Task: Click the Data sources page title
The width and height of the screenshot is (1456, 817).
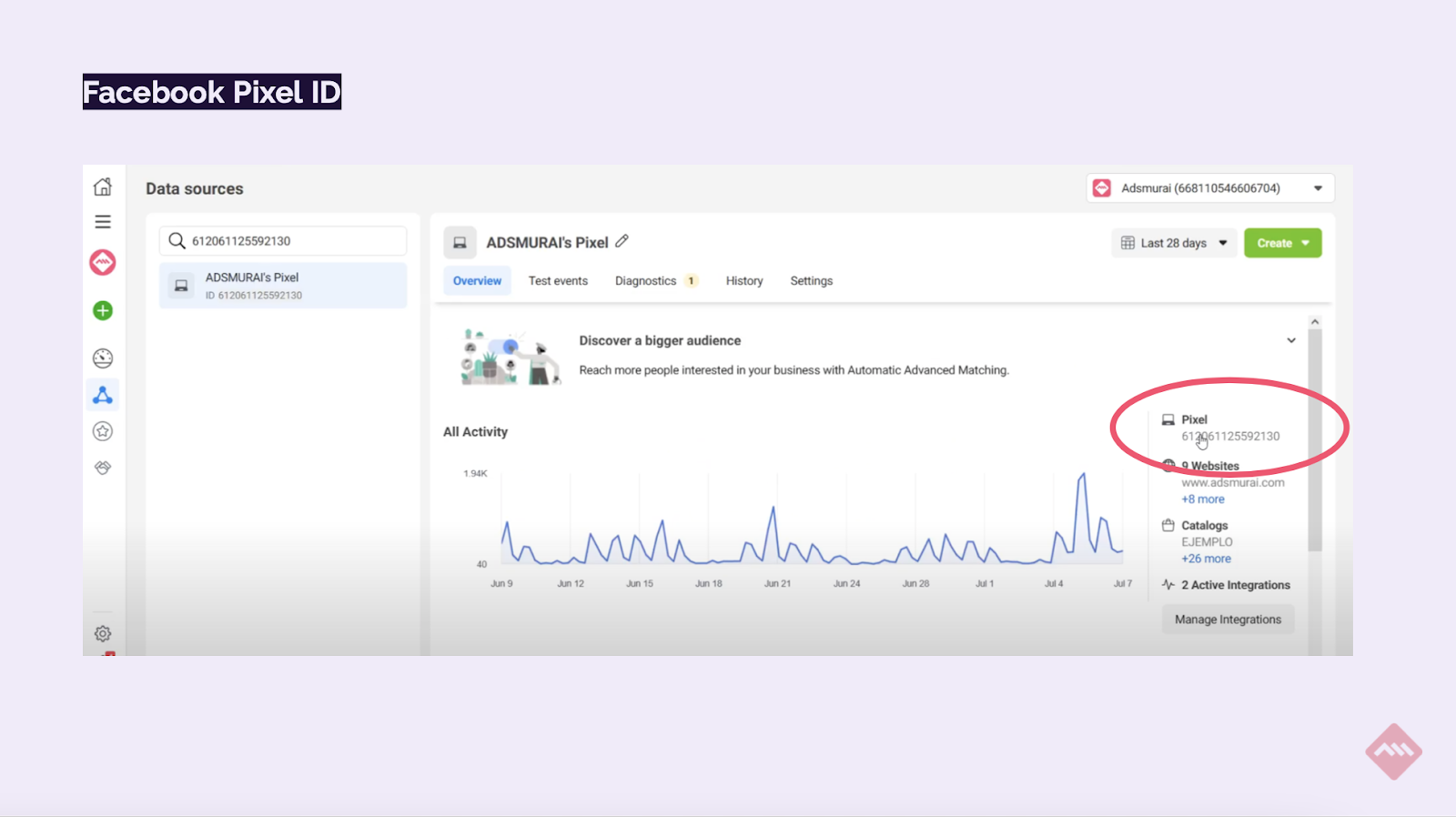Action: click(195, 189)
